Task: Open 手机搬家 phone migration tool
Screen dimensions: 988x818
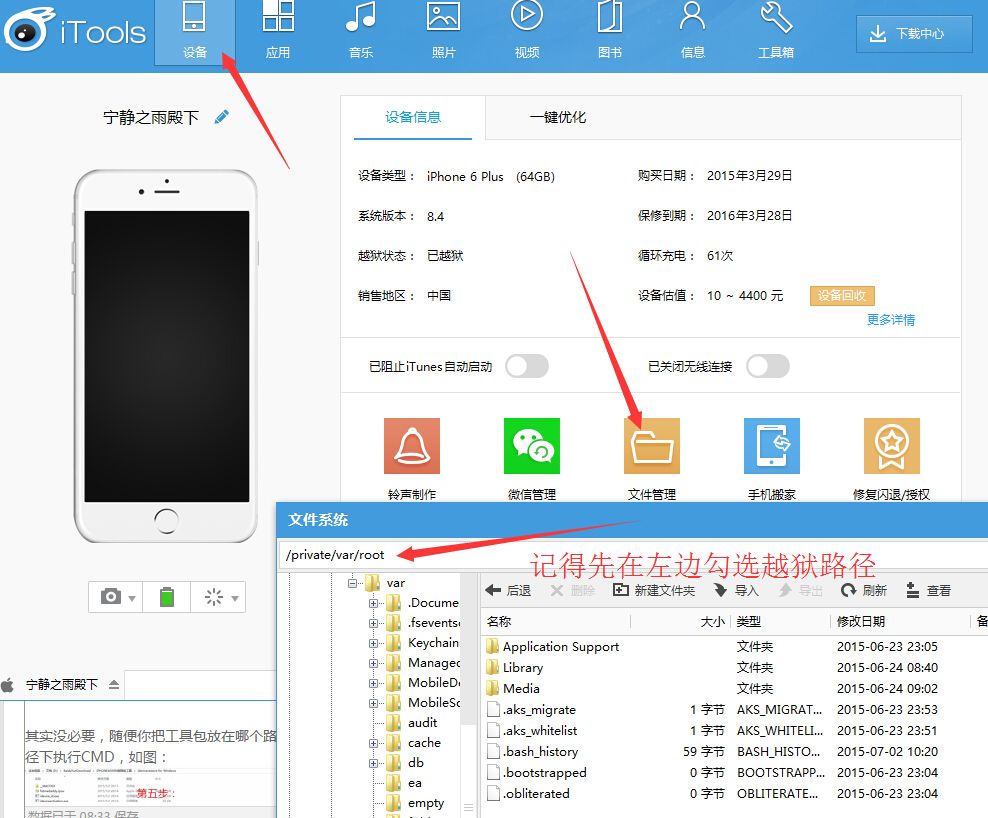Action: coord(772,459)
